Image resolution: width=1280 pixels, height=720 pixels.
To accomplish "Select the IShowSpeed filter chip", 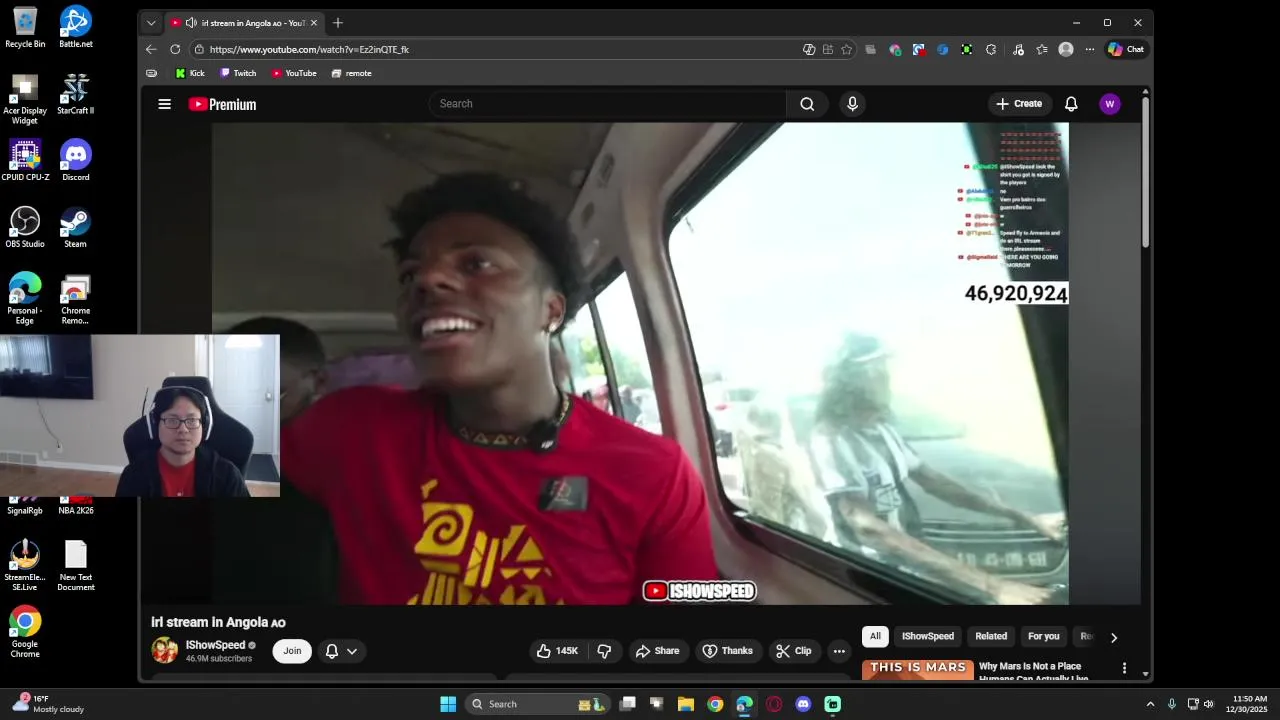I will (928, 636).
